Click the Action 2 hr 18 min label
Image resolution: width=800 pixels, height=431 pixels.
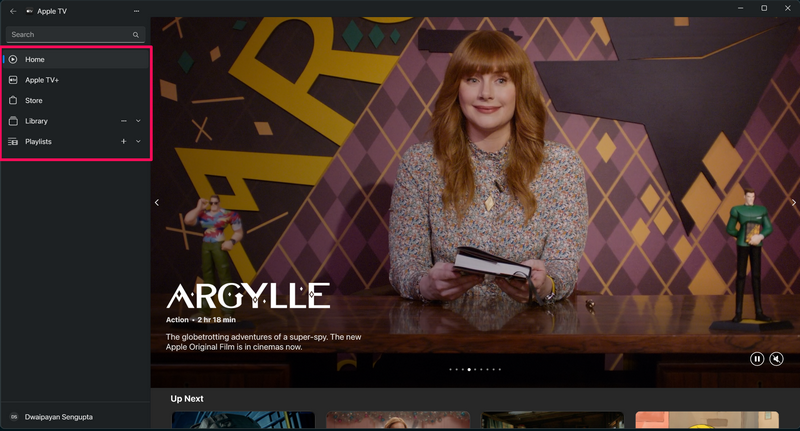(x=201, y=320)
